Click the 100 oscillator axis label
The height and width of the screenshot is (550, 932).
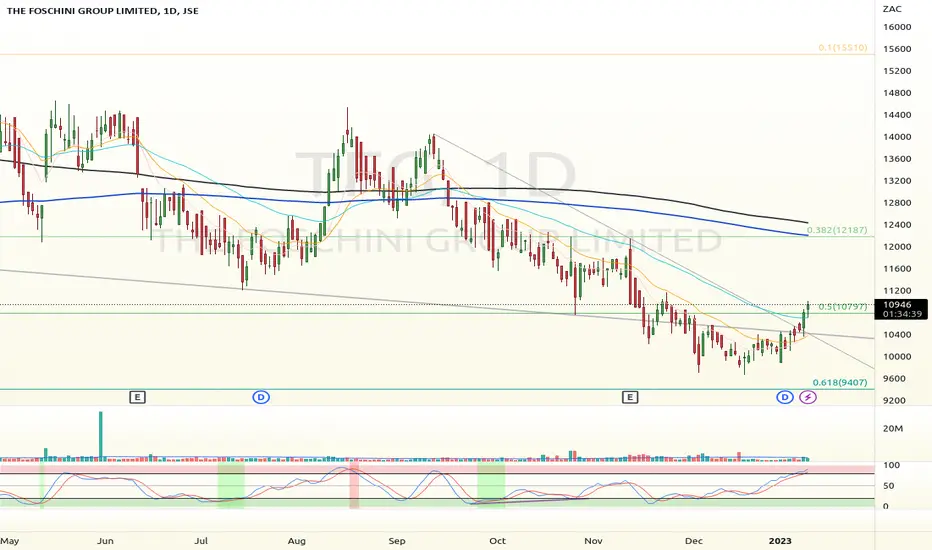pos(891,466)
